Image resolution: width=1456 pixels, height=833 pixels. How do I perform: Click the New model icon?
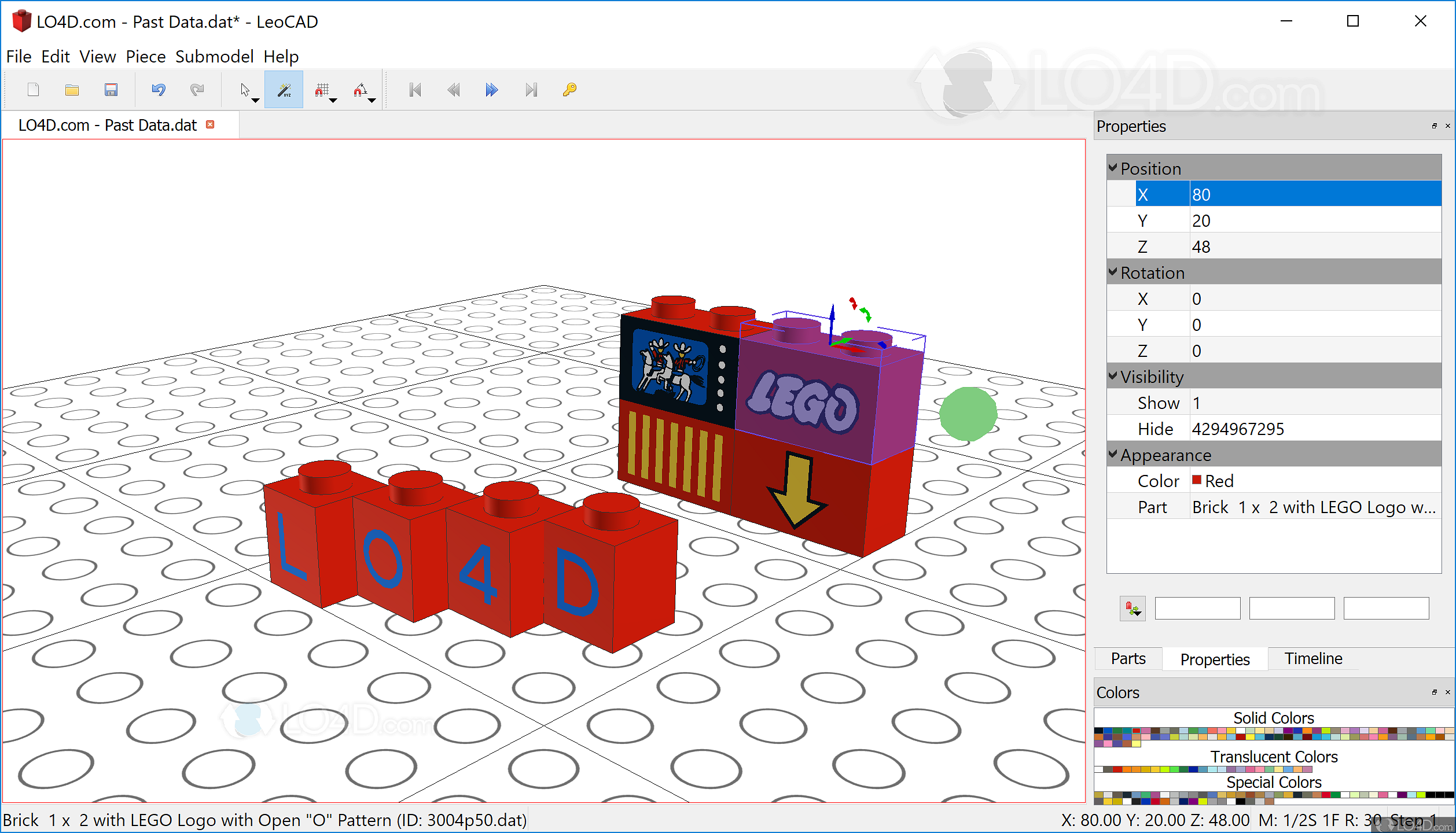[x=33, y=90]
